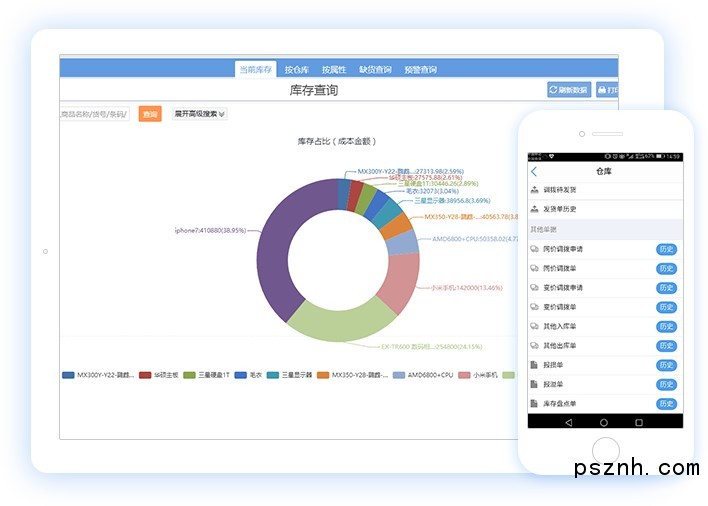Switch to the 按仓库 tab
Screen dimensions: 708x506
297,70
